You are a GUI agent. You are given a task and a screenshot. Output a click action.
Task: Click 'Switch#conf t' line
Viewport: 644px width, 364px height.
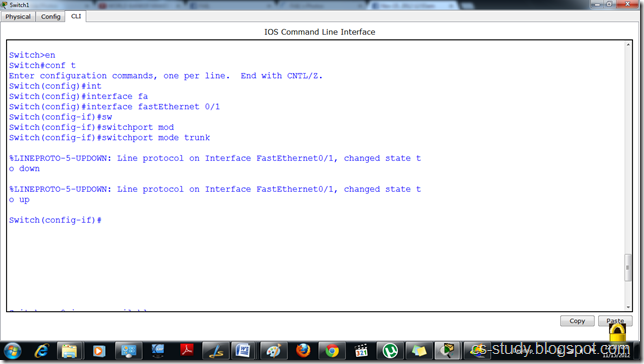(x=42, y=65)
